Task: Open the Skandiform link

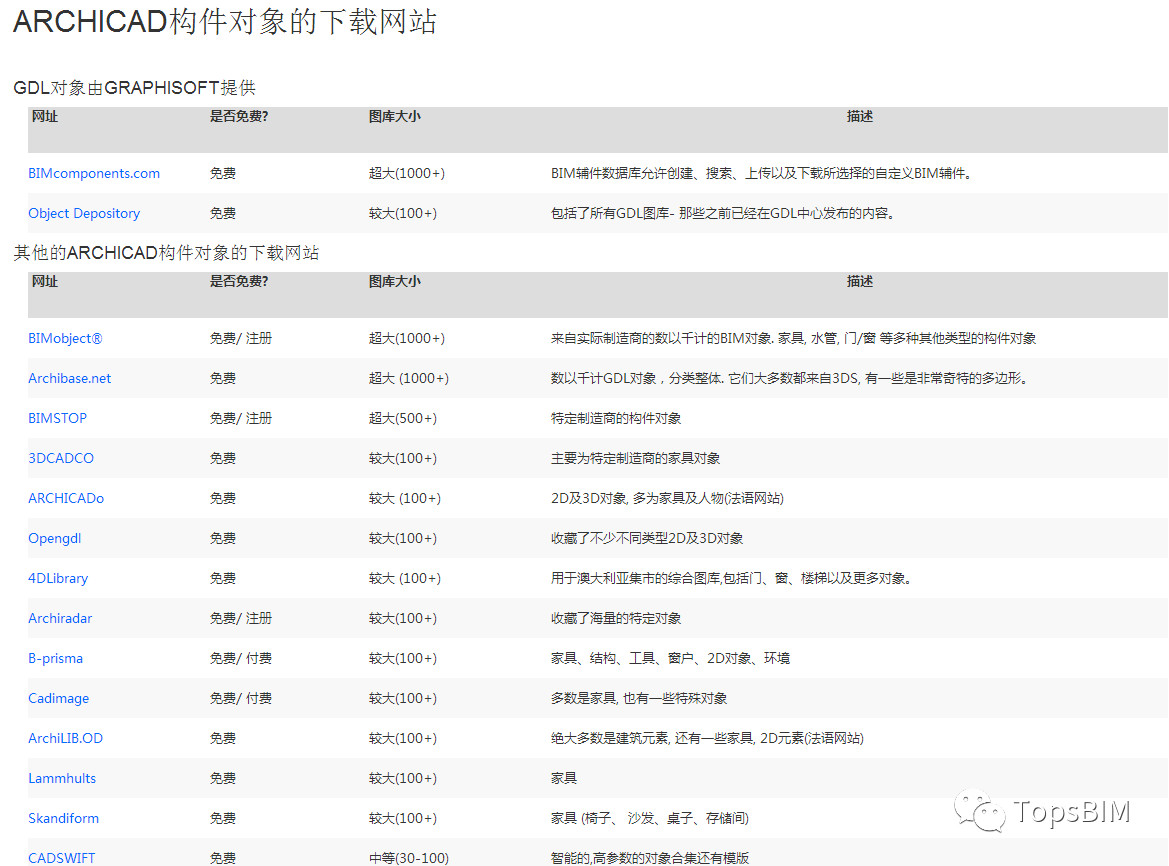Action: point(63,818)
